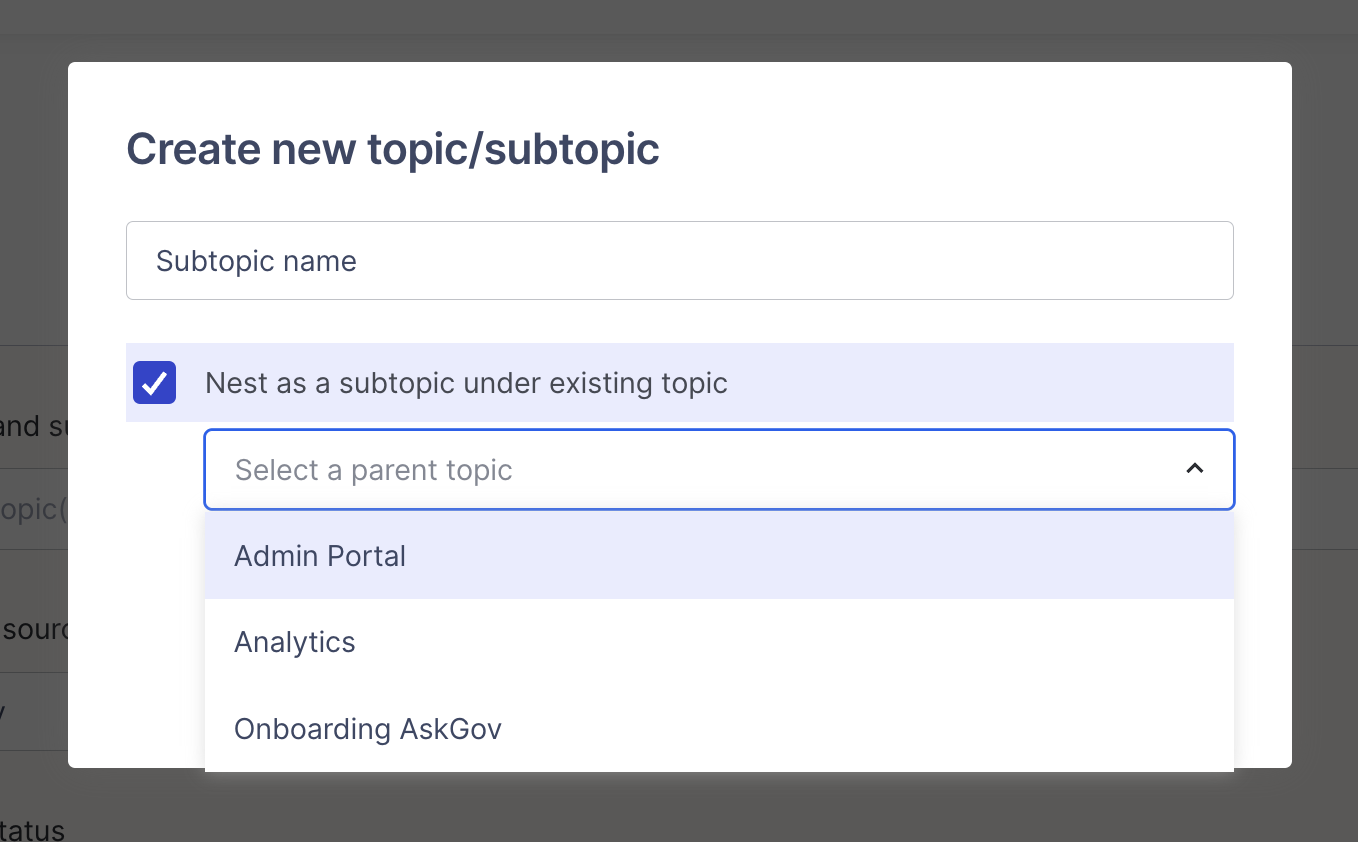Screen dimensions: 1358x842
Task: Click the greyed 'opic(' field behind the modal
Action: click(33, 509)
